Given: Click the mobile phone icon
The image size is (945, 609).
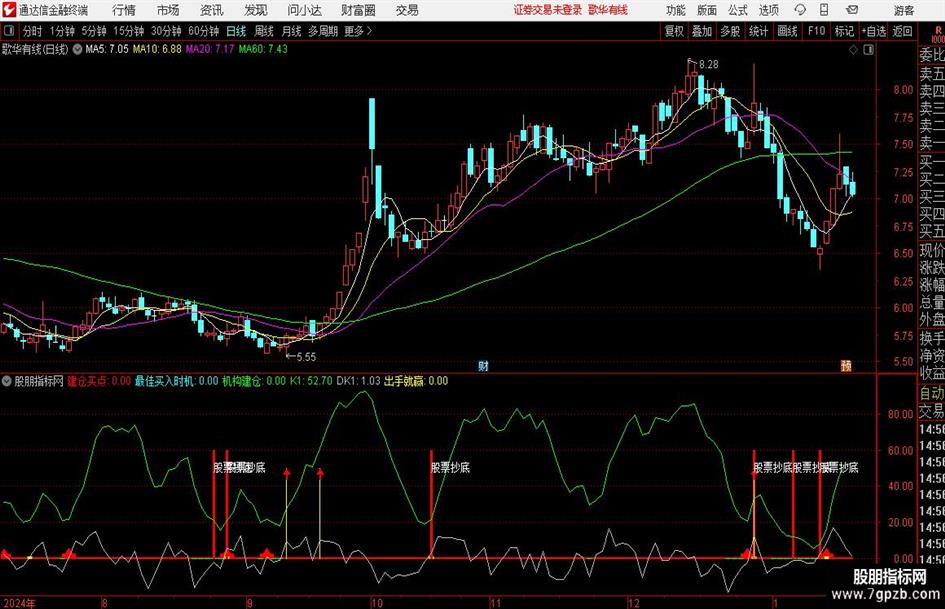Looking at the screenshot, I should click(824, 10).
